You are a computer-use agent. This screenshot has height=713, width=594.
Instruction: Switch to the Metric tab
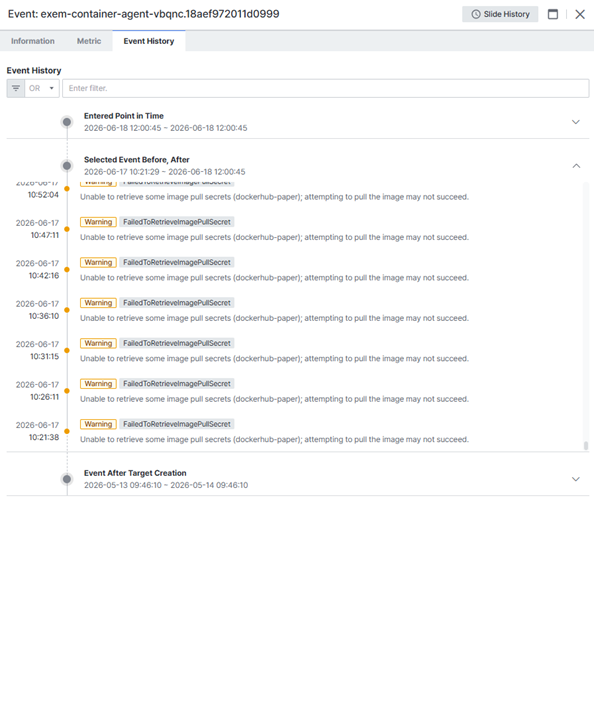[89, 41]
